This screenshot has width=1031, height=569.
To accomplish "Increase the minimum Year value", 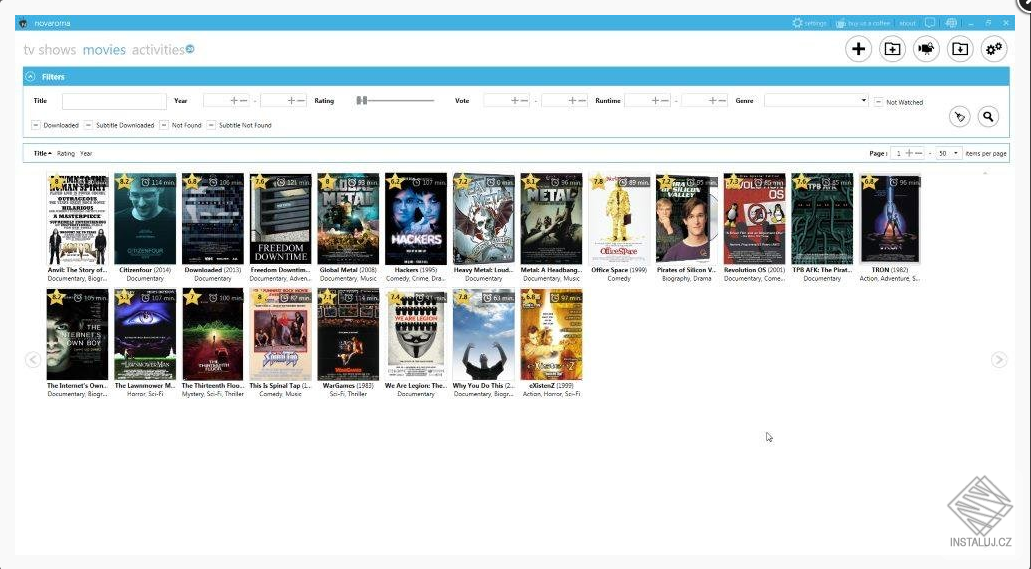I will click(233, 101).
